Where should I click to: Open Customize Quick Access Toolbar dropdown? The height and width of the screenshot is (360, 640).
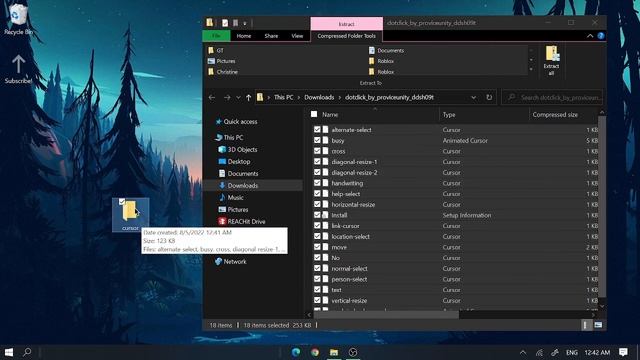(x=245, y=24)
